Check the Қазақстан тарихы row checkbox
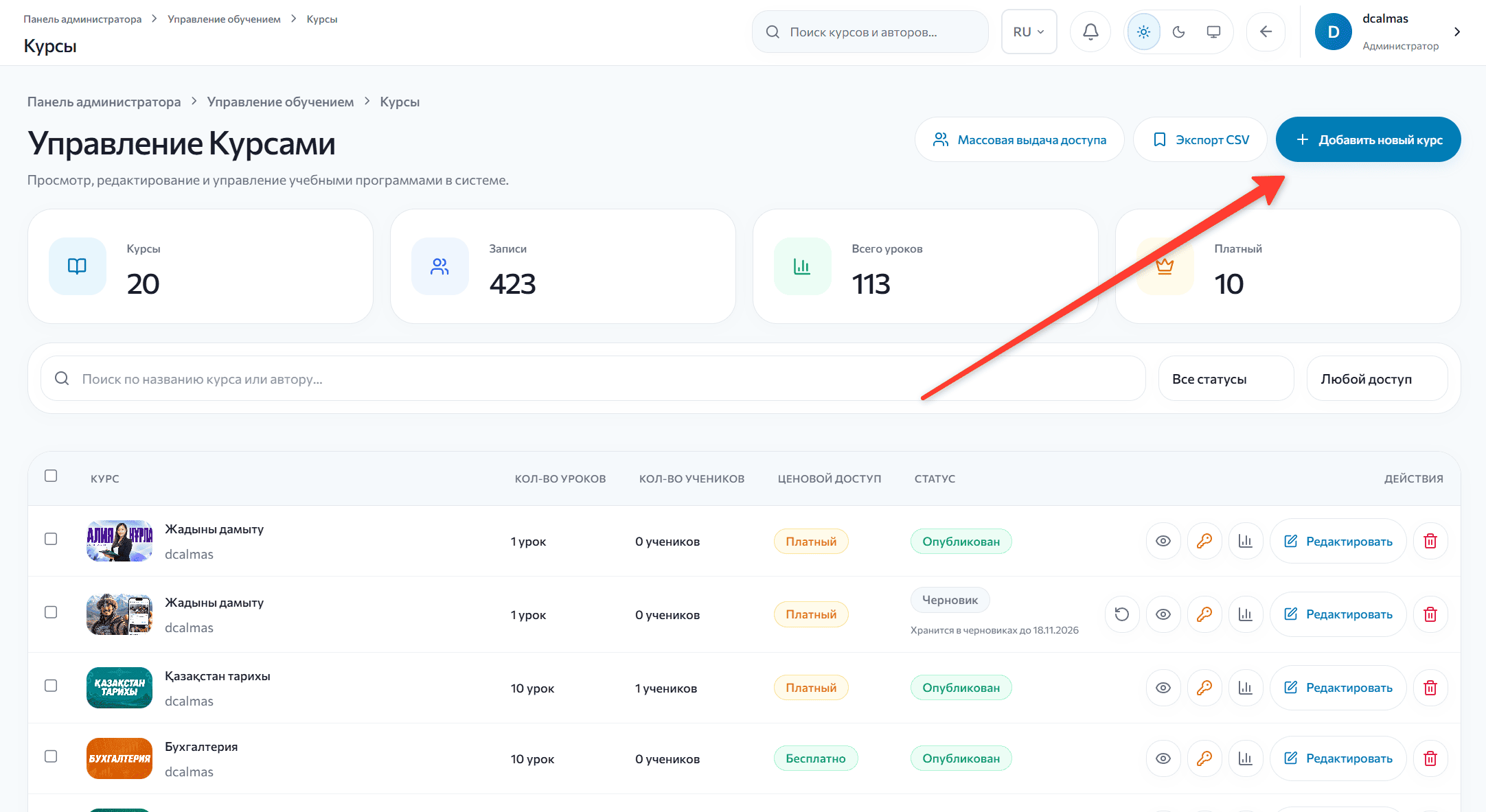 (x=51, y=686)
